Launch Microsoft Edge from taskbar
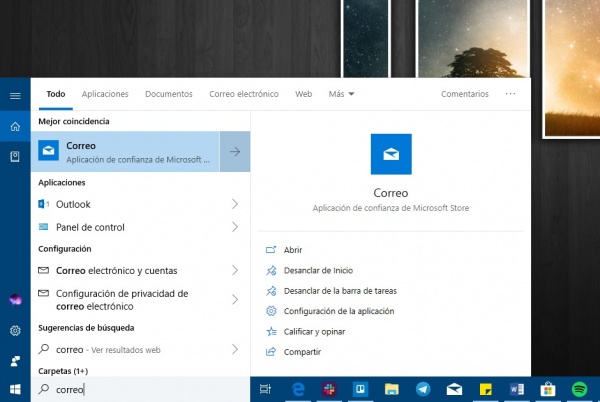Viewport: 600px width, 402px height. 298,389
